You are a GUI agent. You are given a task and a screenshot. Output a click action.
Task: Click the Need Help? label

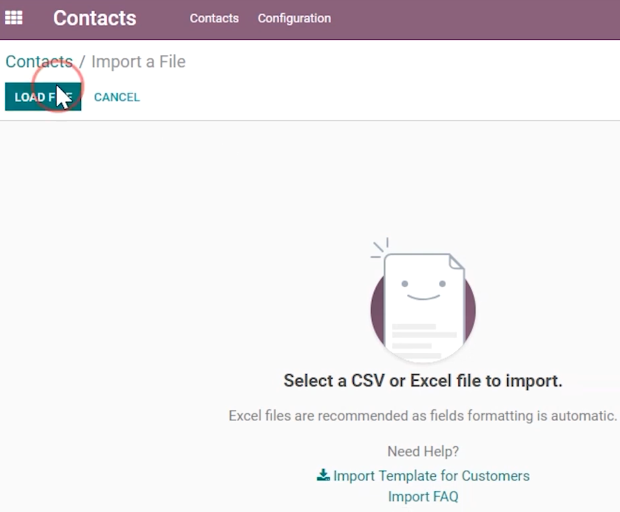click(x=423, y=451)
